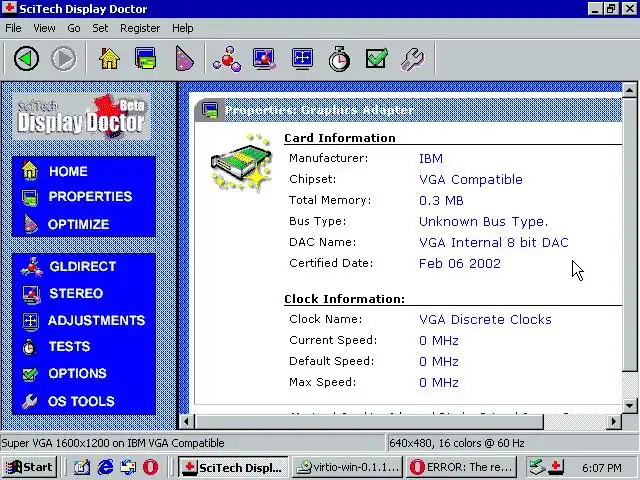This screenshot has height=480, width=640.
Task: Switch to the ERROR: The re... Opera taskbar window
Action: pyautogui.click(x=461, y=467)
